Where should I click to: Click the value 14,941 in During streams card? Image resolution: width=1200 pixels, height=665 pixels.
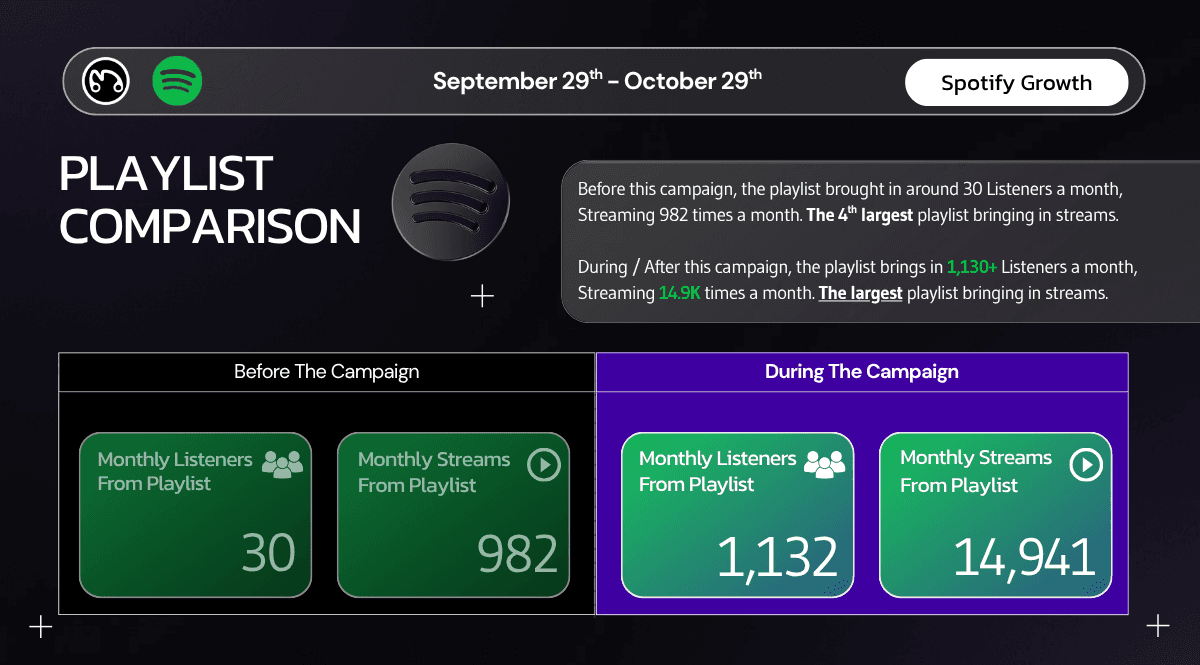[x=1024, y=558]
